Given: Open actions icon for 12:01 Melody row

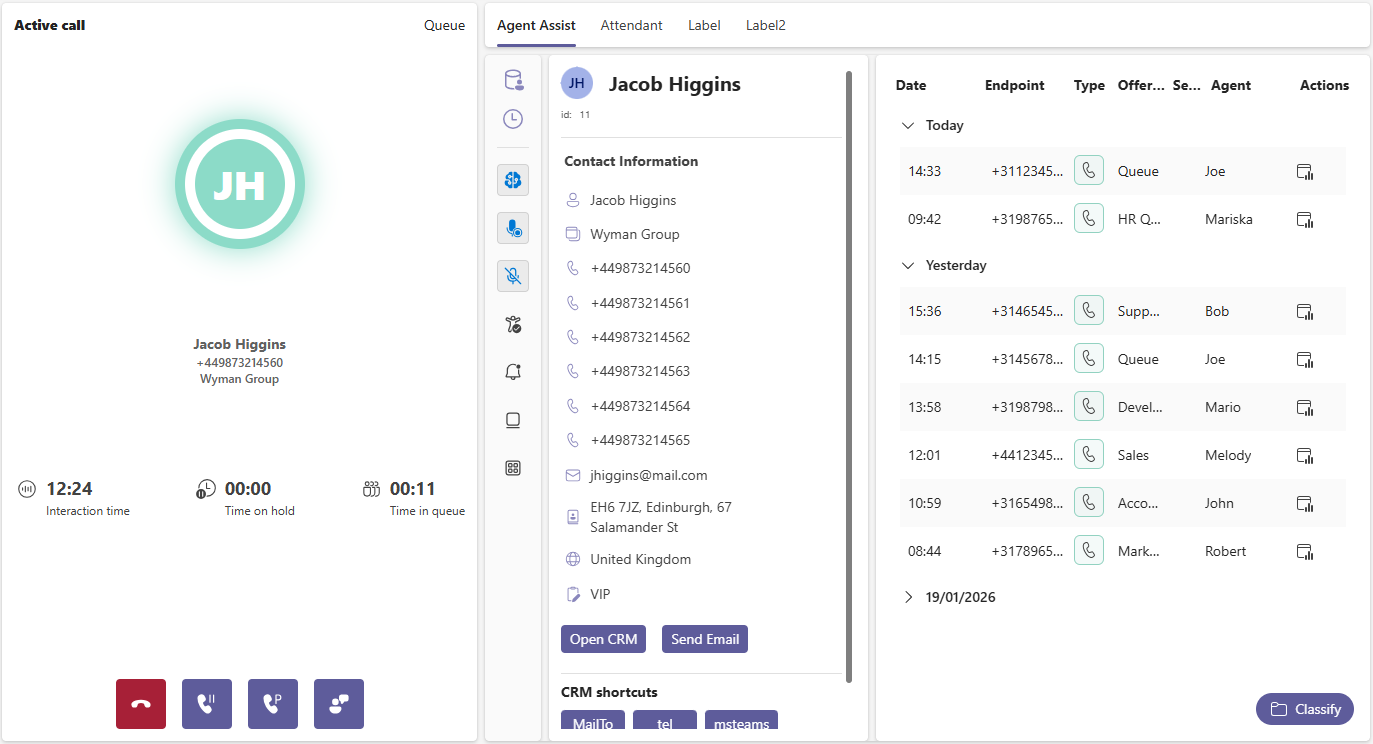Looking at the screenshot, I should pyautogui.click(x=1304, y=456).
